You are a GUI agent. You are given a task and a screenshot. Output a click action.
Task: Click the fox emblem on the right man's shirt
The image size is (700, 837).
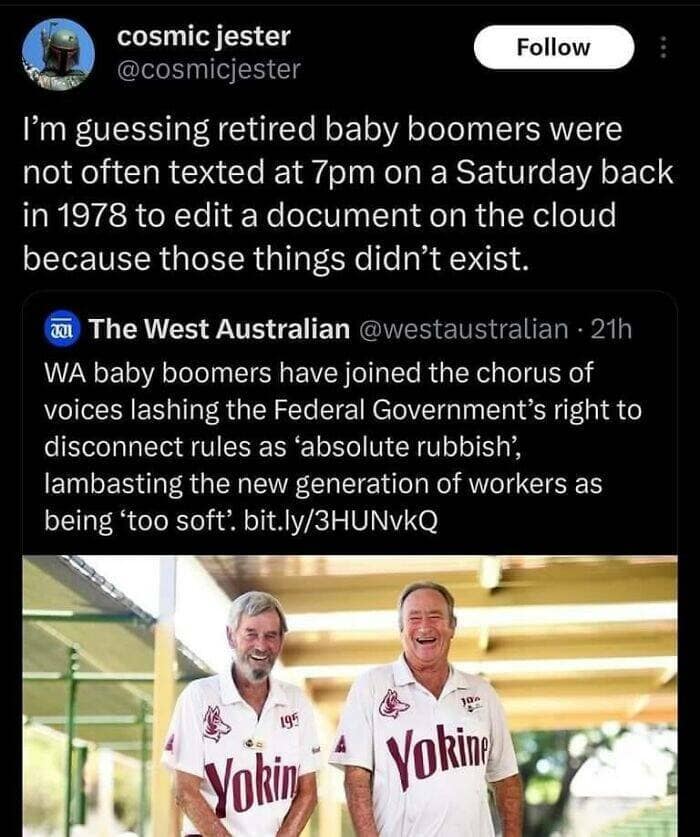tap(394, 703)
